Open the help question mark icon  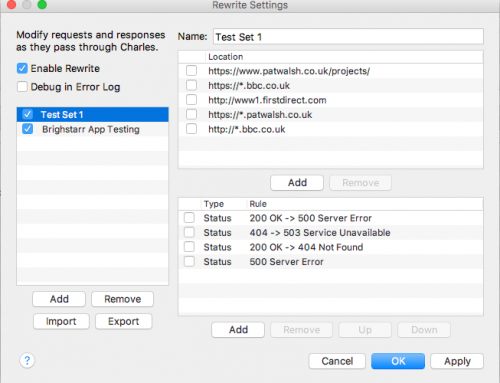click(x=27, y=360)
